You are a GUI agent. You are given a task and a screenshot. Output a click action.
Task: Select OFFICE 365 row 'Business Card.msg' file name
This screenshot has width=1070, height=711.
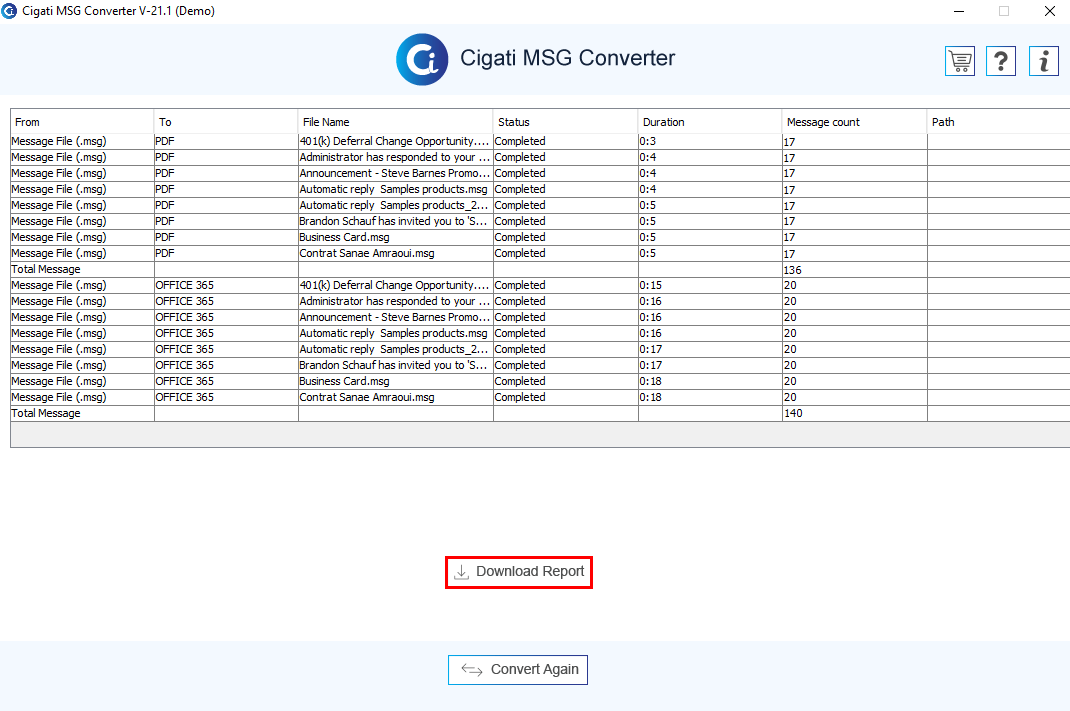(x=395, y=381)
